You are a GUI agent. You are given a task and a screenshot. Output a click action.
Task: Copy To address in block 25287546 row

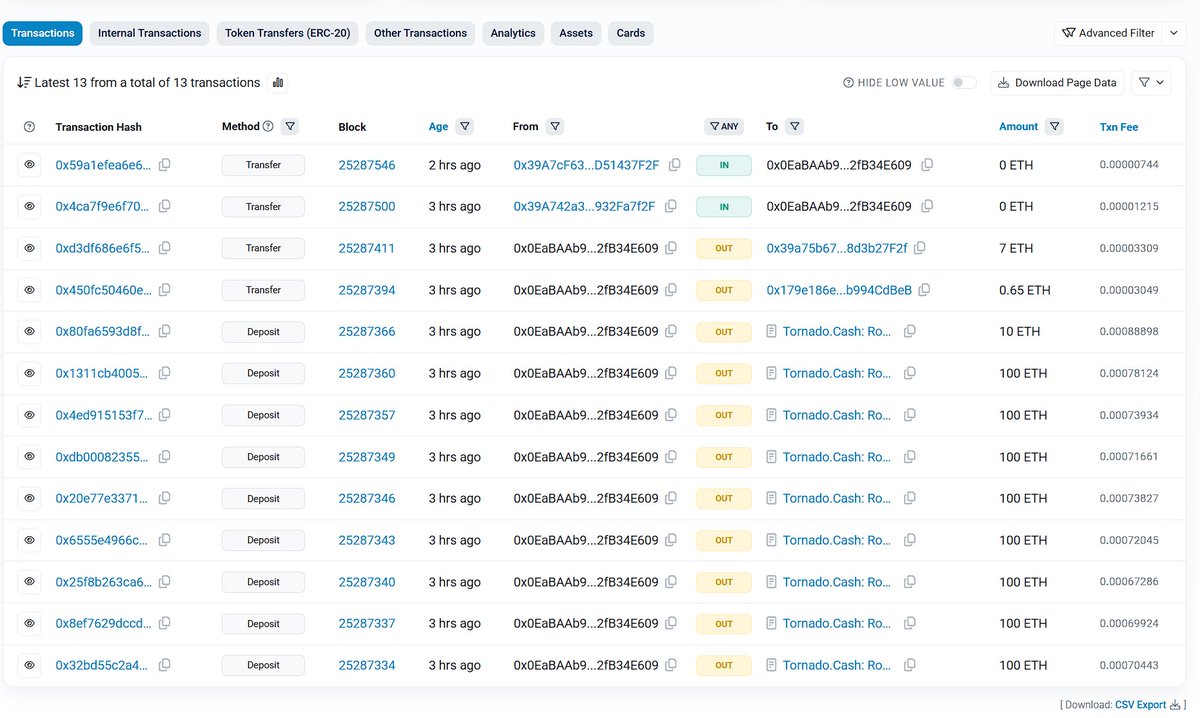point(927,165)
